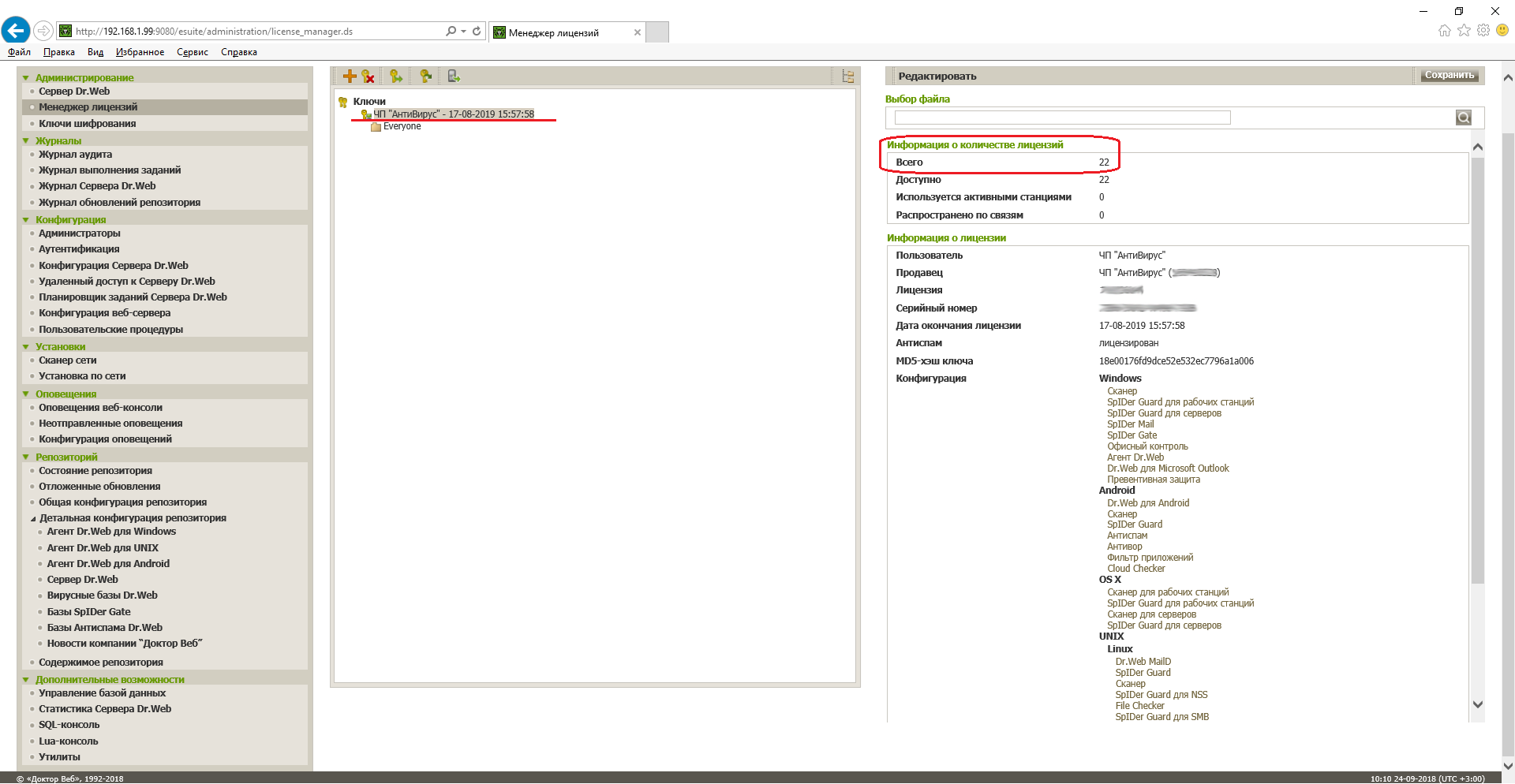Click the refresh page icon in address bar

(477, 31)
